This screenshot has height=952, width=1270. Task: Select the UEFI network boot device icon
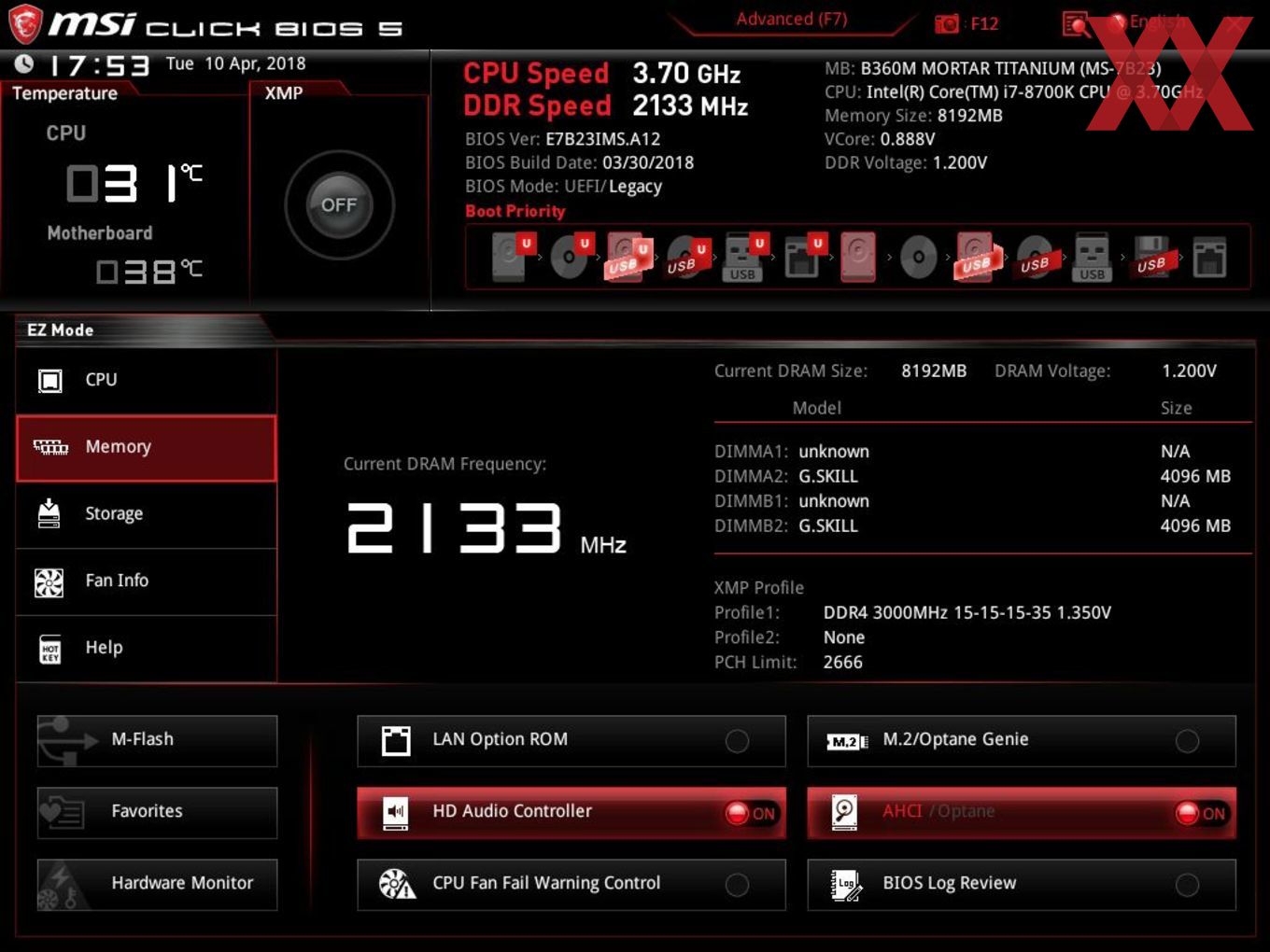point(803,257)
